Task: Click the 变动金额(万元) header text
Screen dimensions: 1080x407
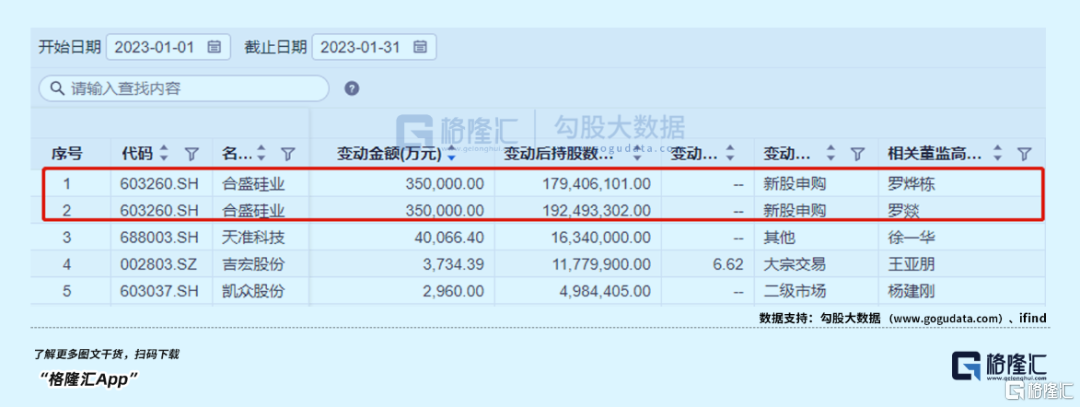Action: (388, 154)
